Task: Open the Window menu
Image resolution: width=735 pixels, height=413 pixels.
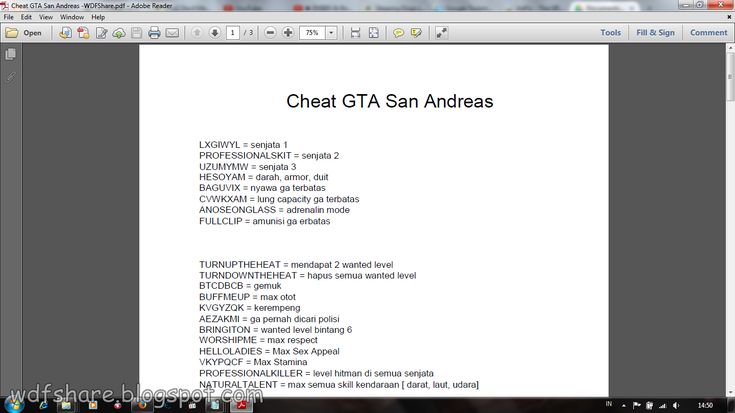Action: coord(72,17)
